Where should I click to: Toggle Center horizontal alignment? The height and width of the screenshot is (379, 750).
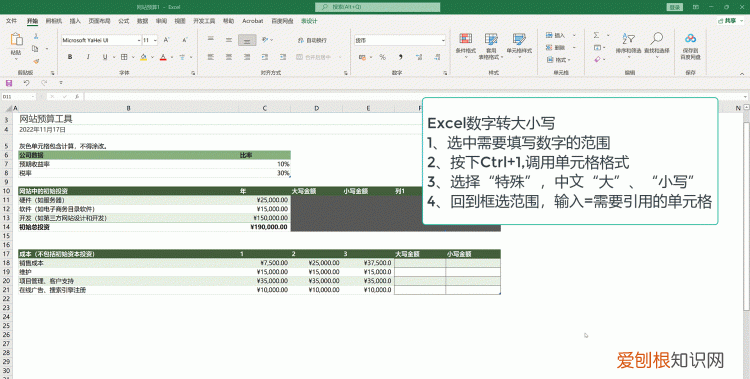pos(229,57)
